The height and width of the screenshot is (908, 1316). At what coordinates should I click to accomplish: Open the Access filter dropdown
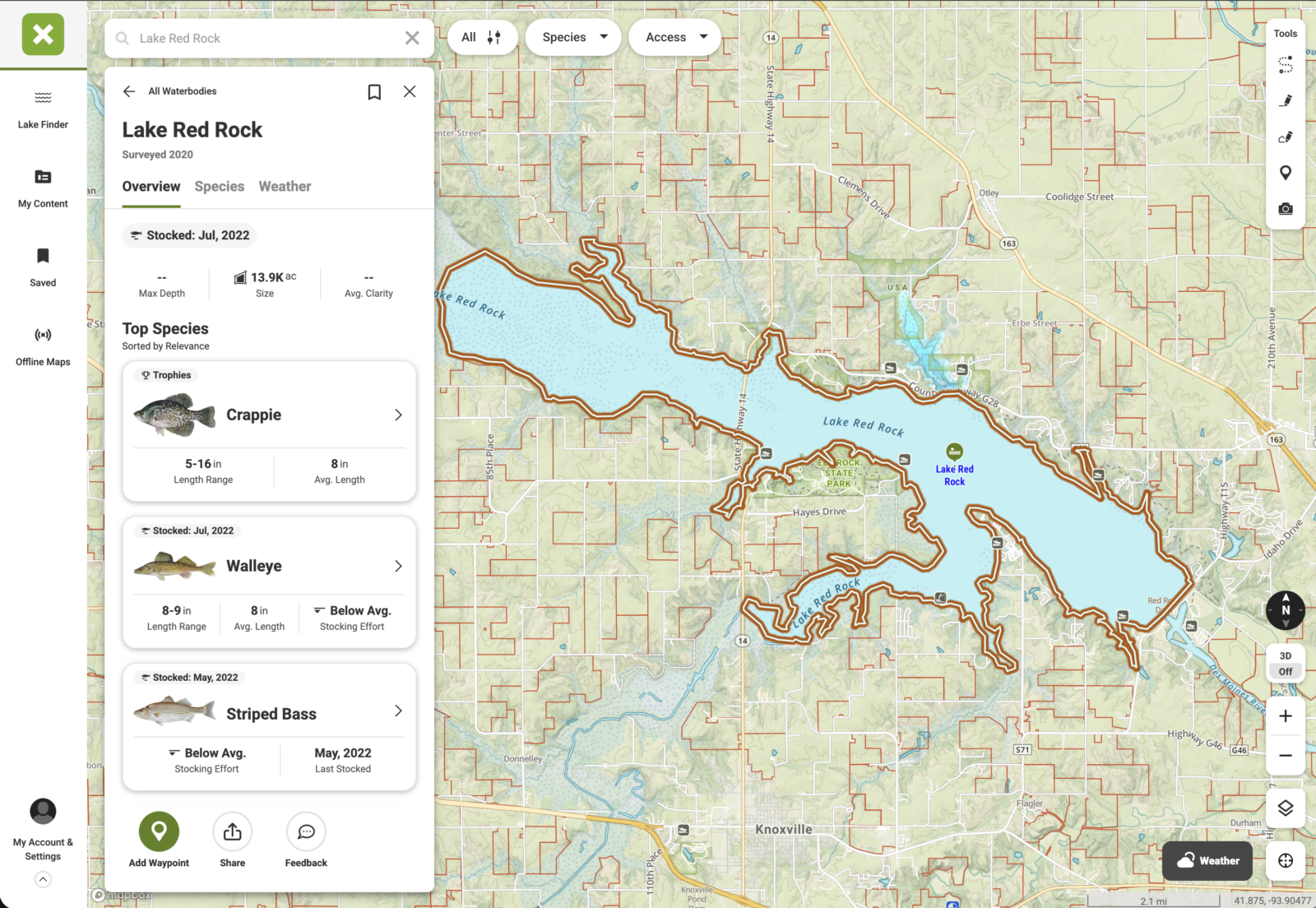(x=675, y=38)
